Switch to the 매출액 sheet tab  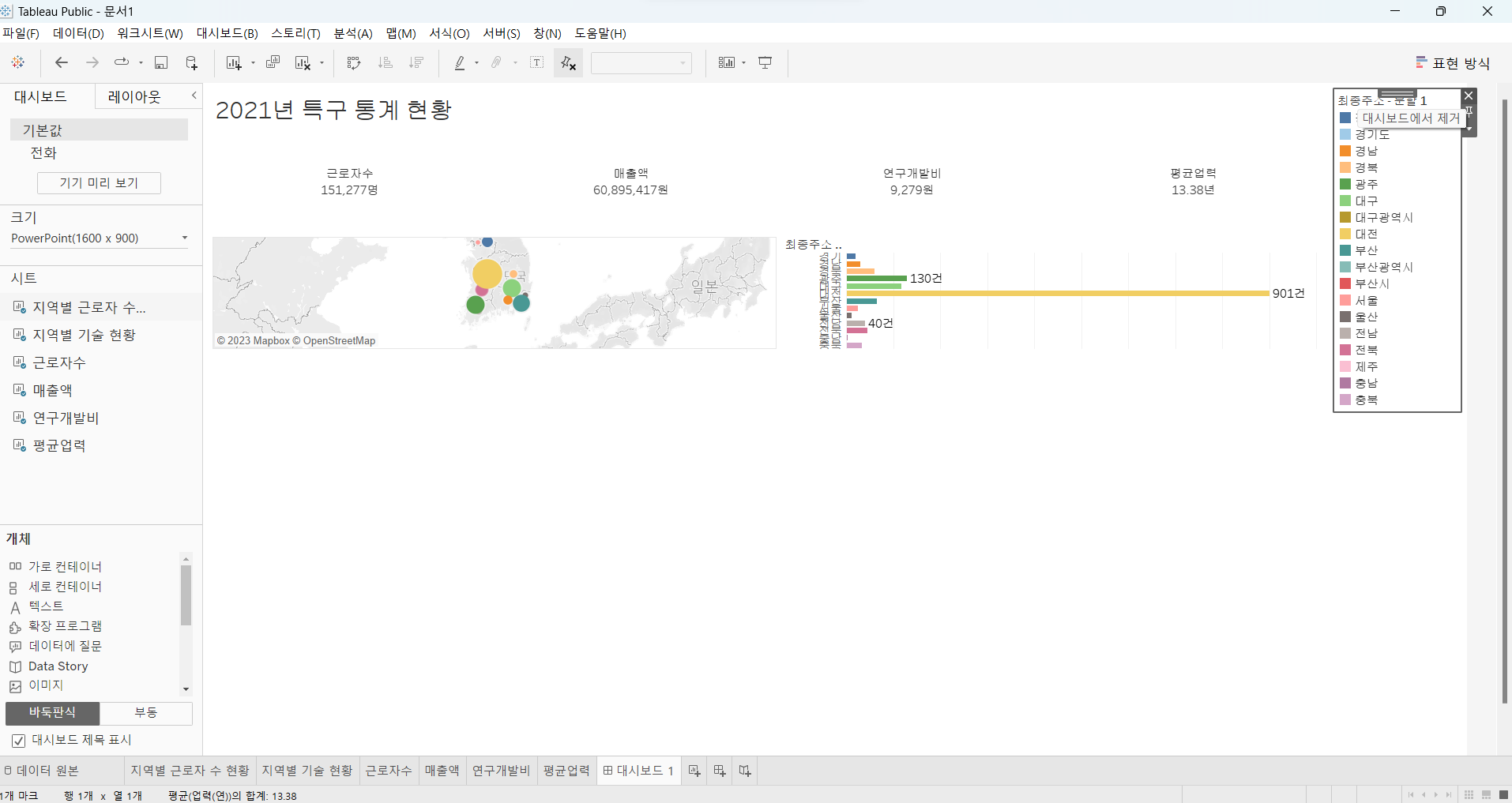point(442,771)
